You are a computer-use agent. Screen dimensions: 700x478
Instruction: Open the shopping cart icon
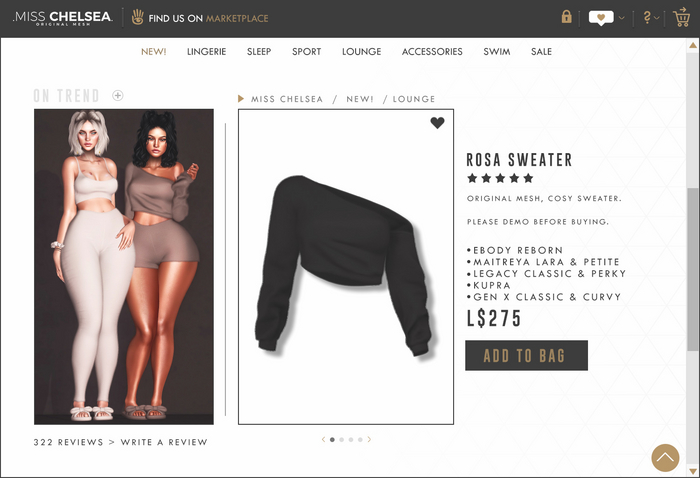pos(682,17)
